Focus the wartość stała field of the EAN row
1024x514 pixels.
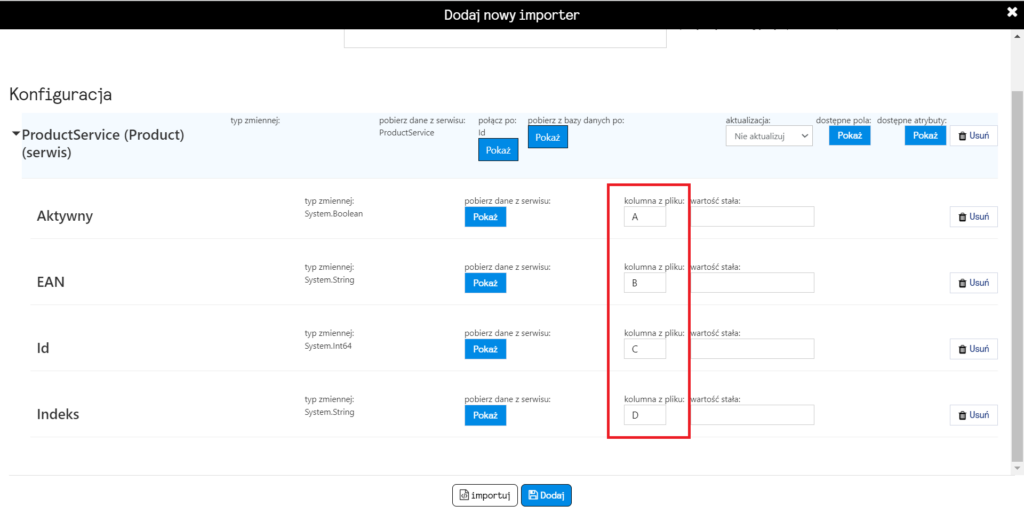752,283
